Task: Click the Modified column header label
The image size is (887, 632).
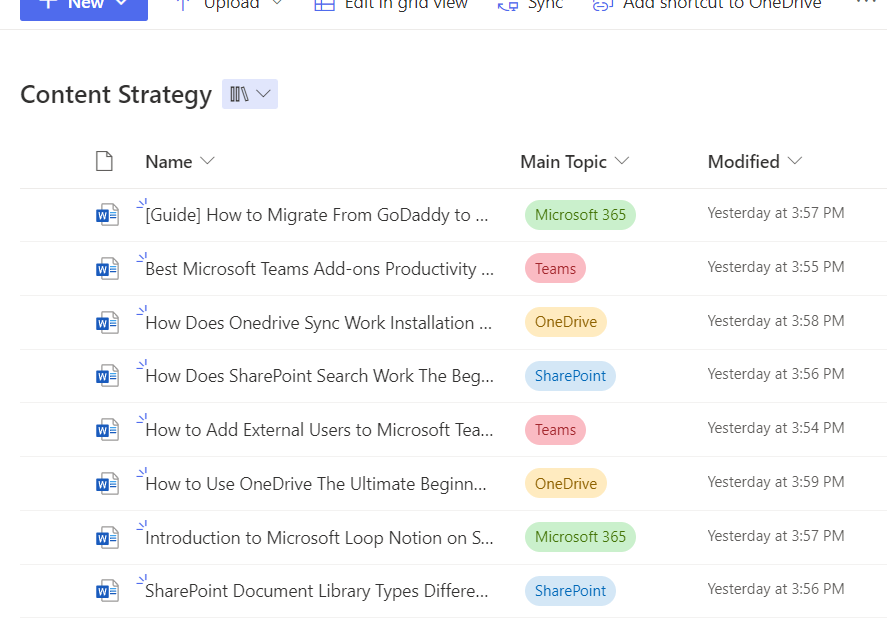Action: pos(743,162)
